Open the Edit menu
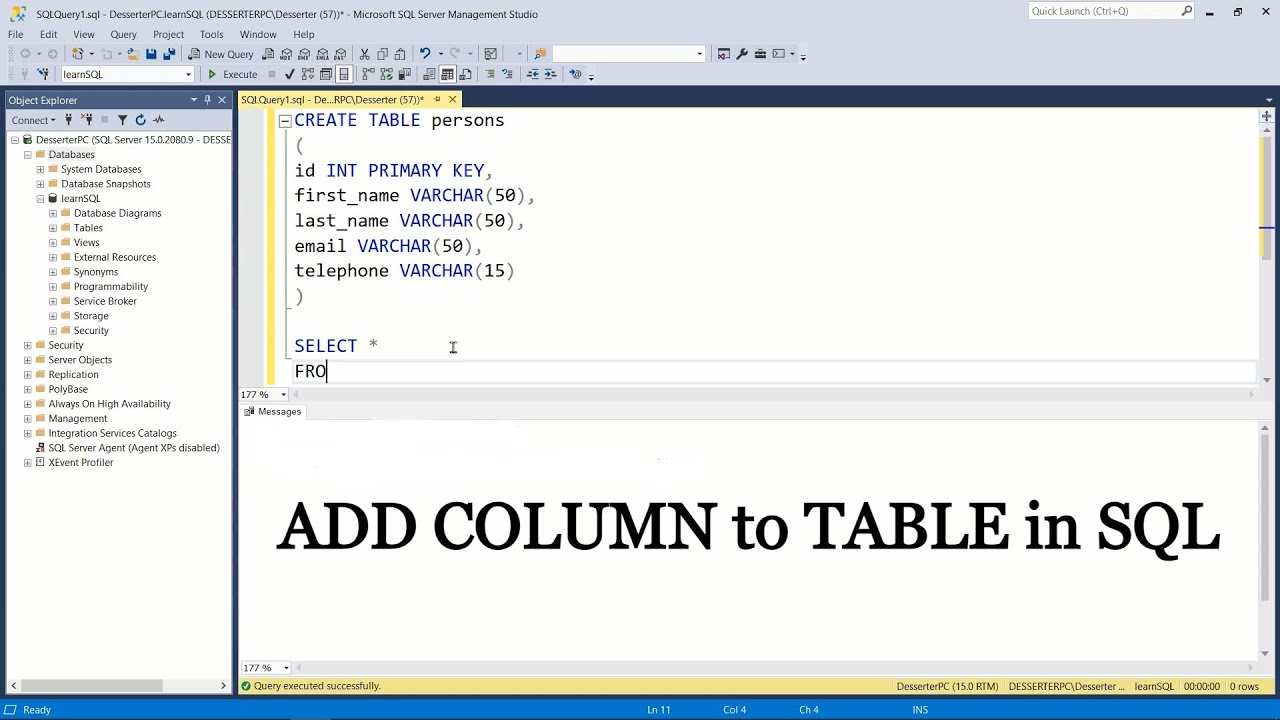 48,34
